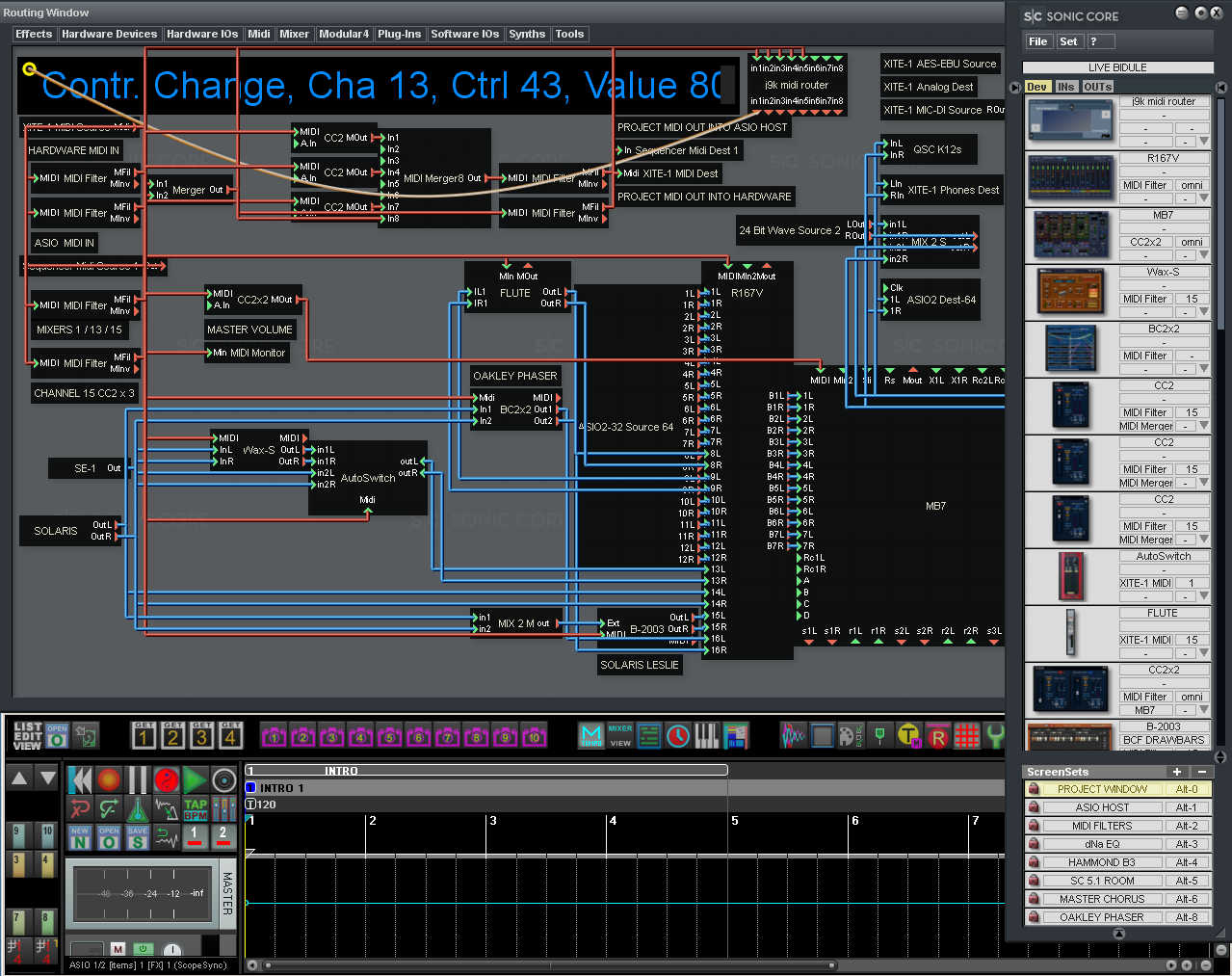This screenshot has height=976, width=1232.
Task: Click the waveform editor icon
Action: pyautogui.click(x=793, y=736)
